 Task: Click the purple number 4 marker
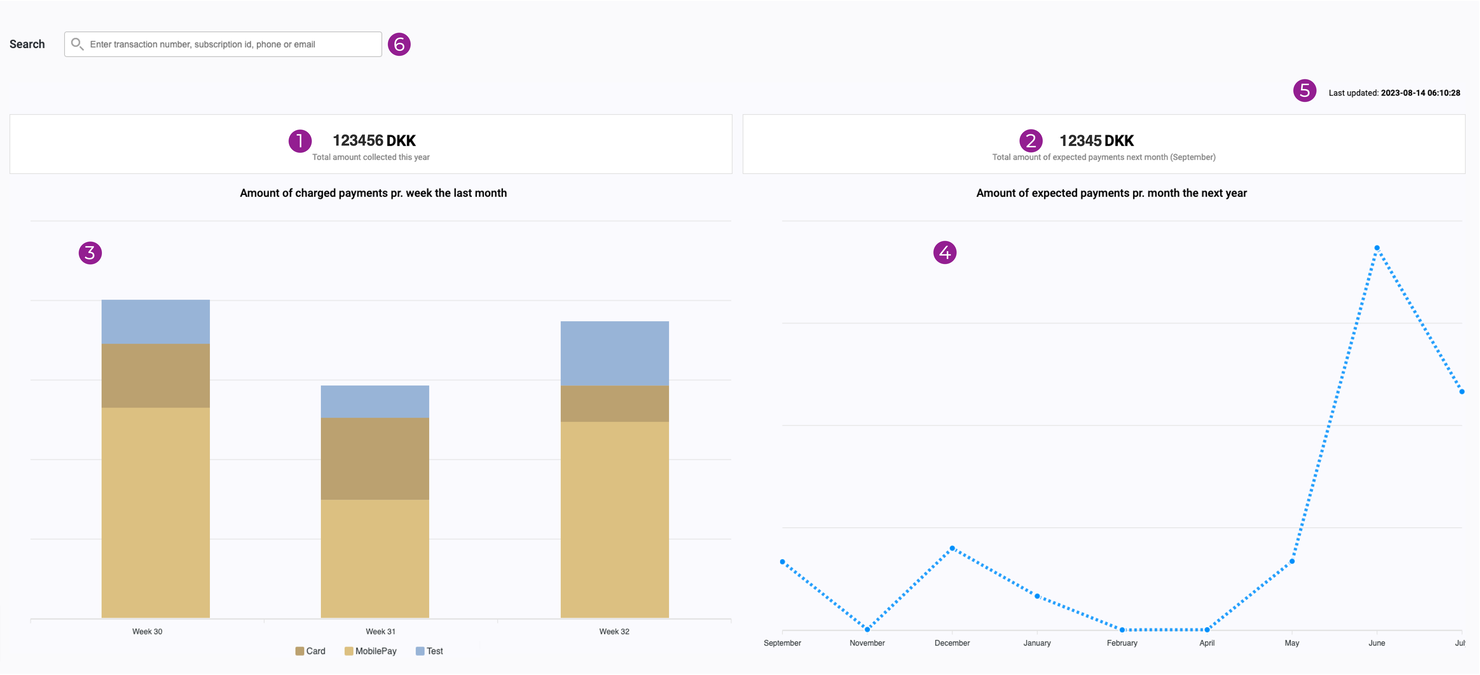pos(945,253)
